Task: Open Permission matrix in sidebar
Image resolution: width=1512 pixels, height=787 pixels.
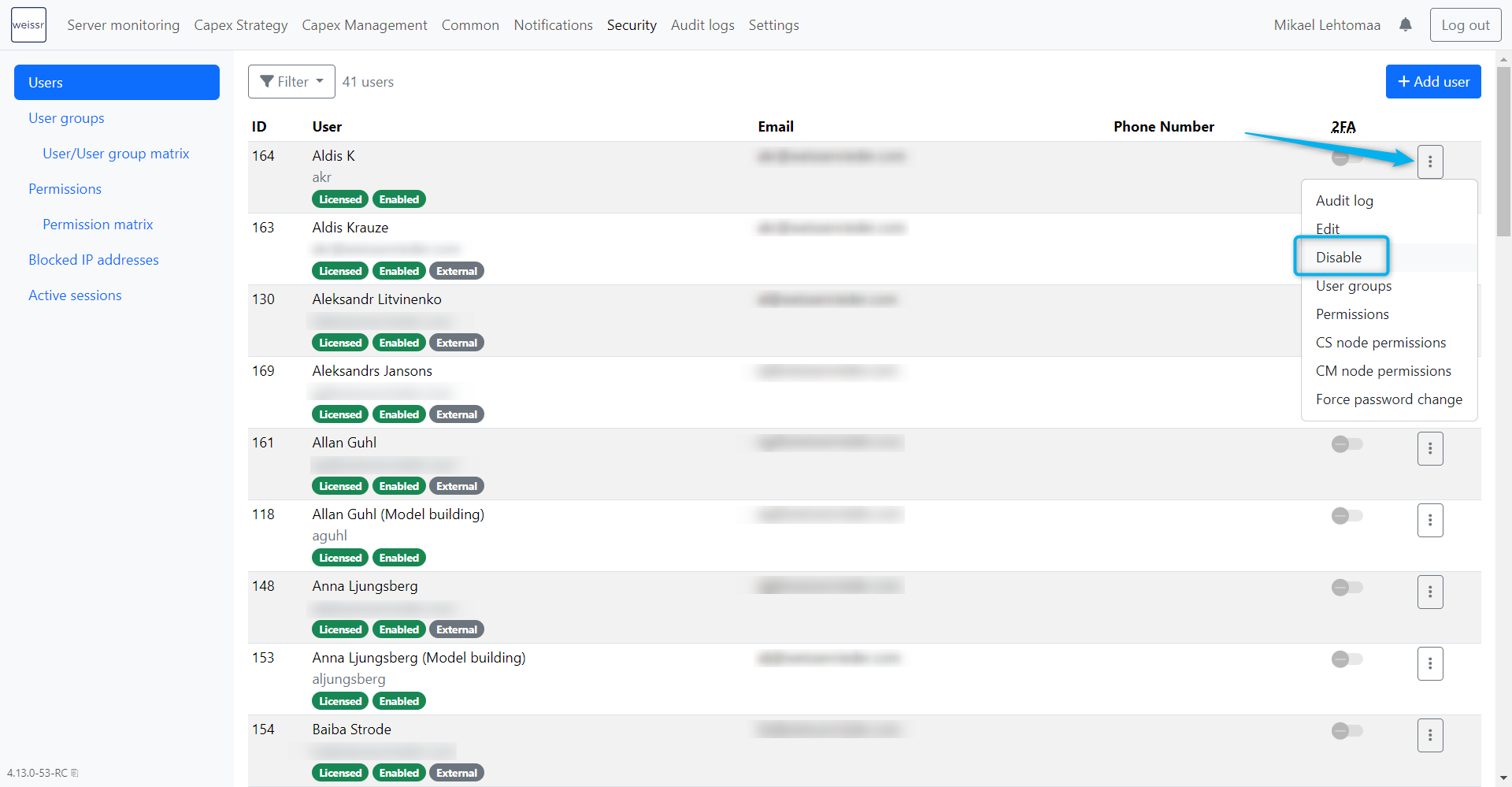Action: (98, 225)
